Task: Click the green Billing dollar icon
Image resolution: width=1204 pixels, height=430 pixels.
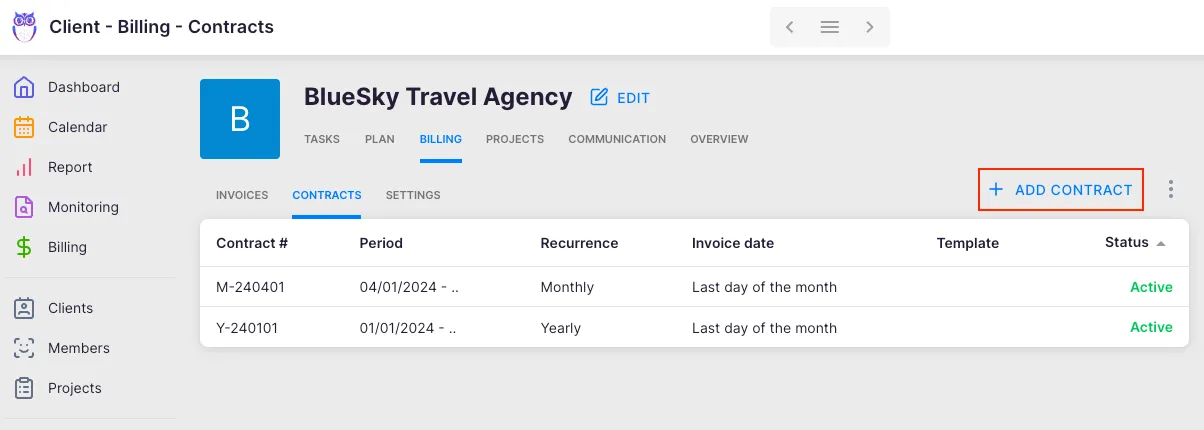Action: (24, 247)
